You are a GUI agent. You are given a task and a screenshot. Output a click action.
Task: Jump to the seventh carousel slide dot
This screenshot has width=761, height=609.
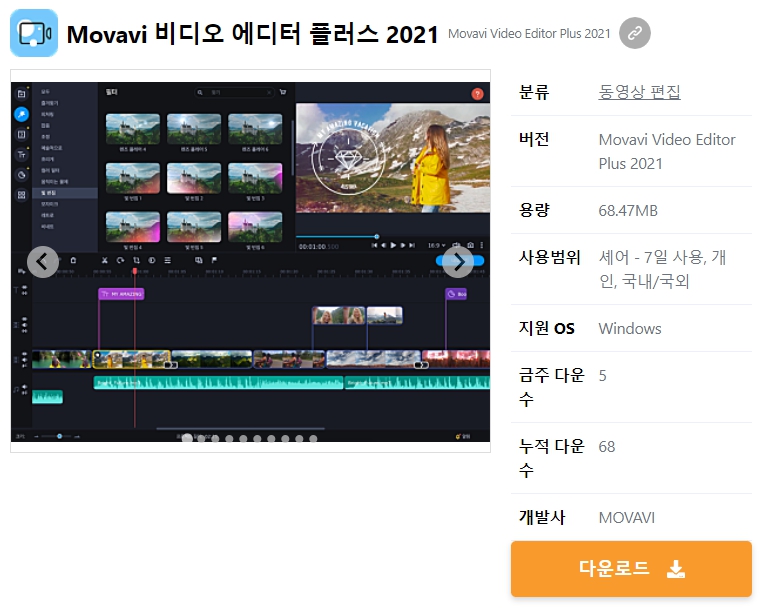click(x=271, y=439)
